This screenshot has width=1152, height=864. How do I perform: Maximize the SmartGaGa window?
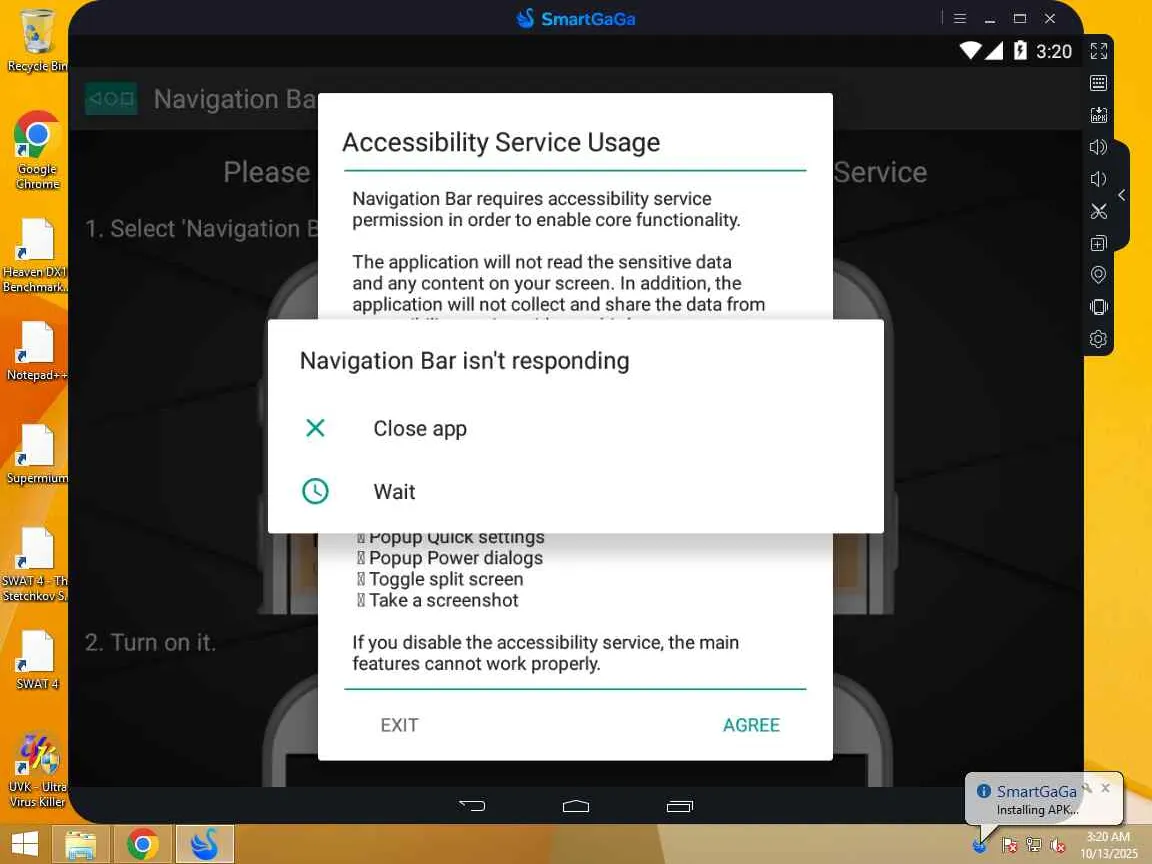[1020, 18]
